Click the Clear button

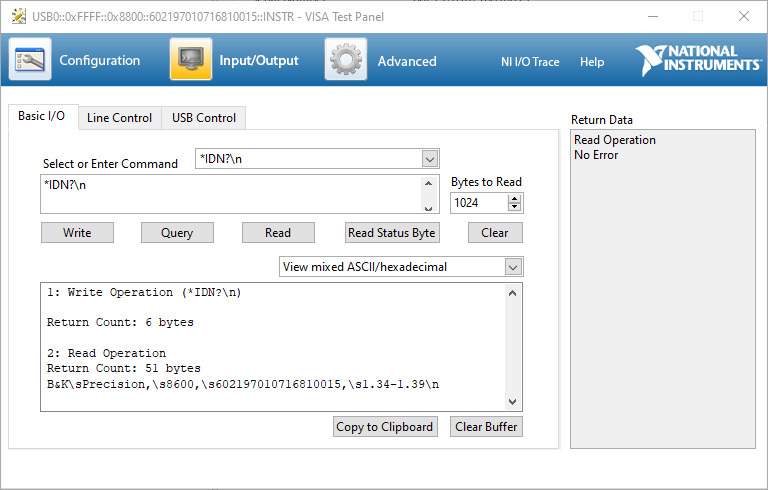495,233
